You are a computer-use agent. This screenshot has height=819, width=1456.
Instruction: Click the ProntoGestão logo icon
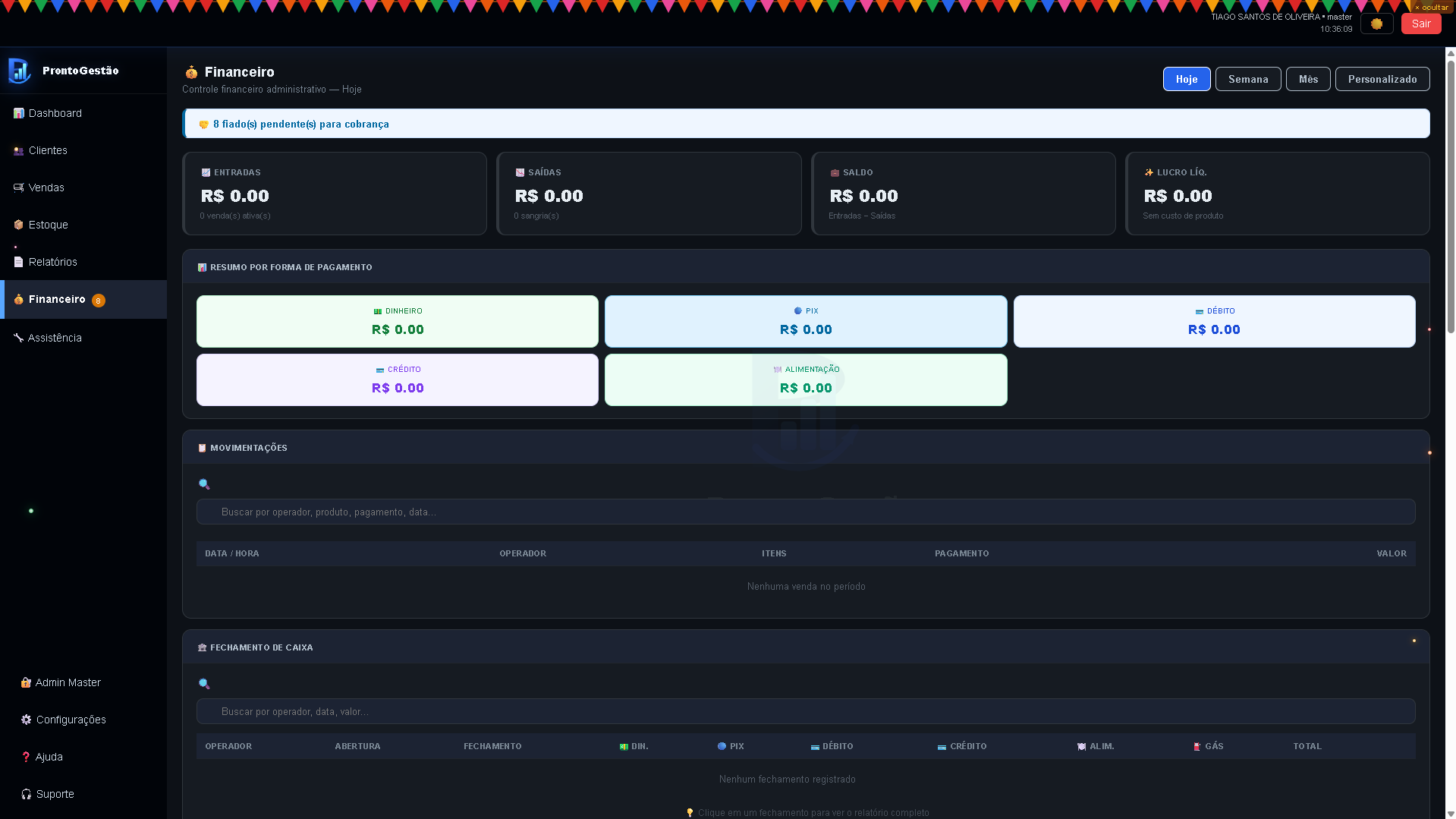19,71
